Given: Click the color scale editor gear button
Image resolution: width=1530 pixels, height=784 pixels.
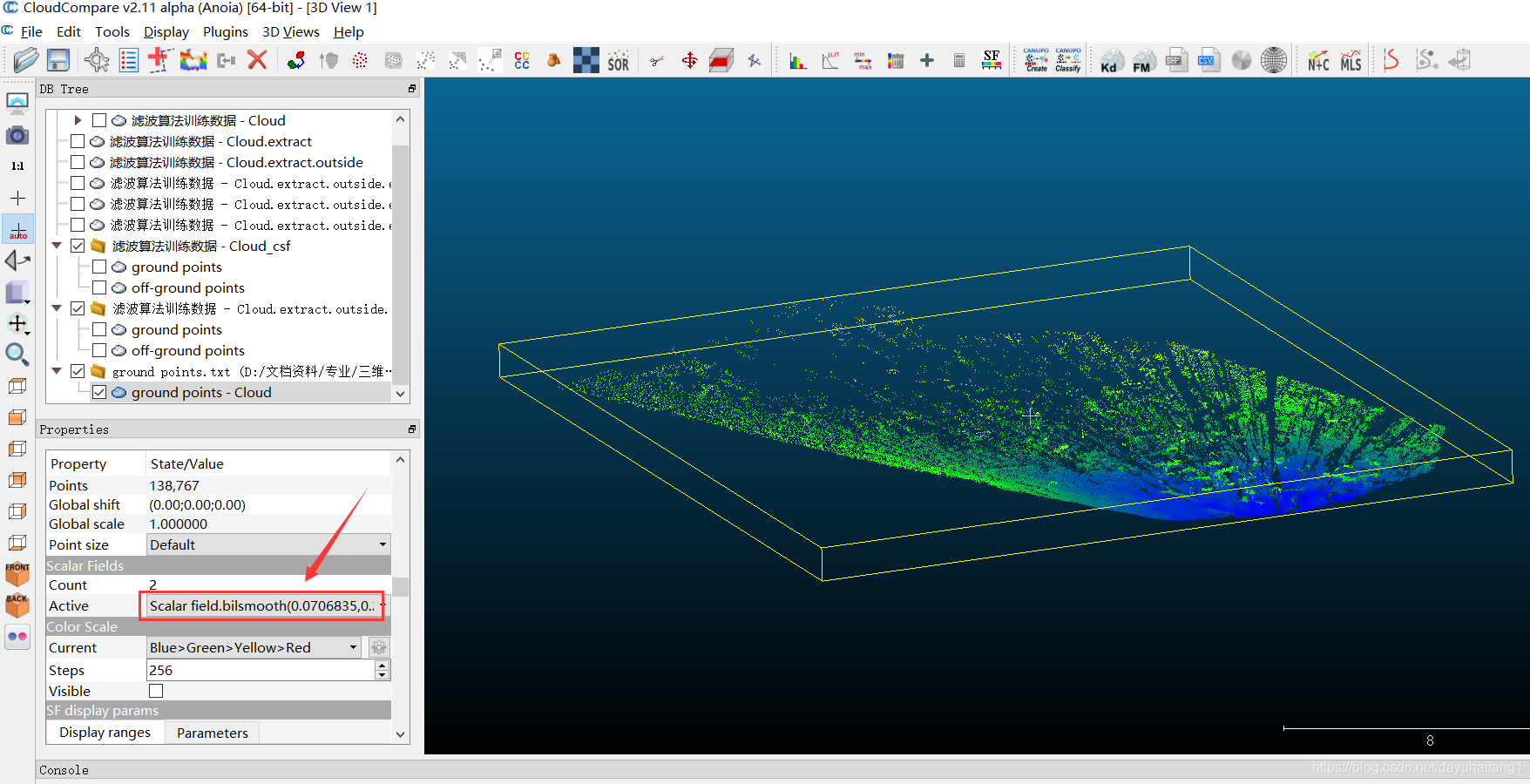Looking at the screenshot, I should pos(378,647).
